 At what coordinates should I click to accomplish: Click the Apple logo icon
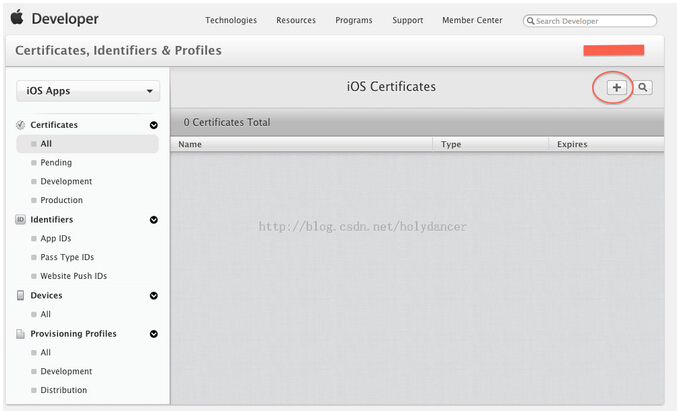pos(17,18)
